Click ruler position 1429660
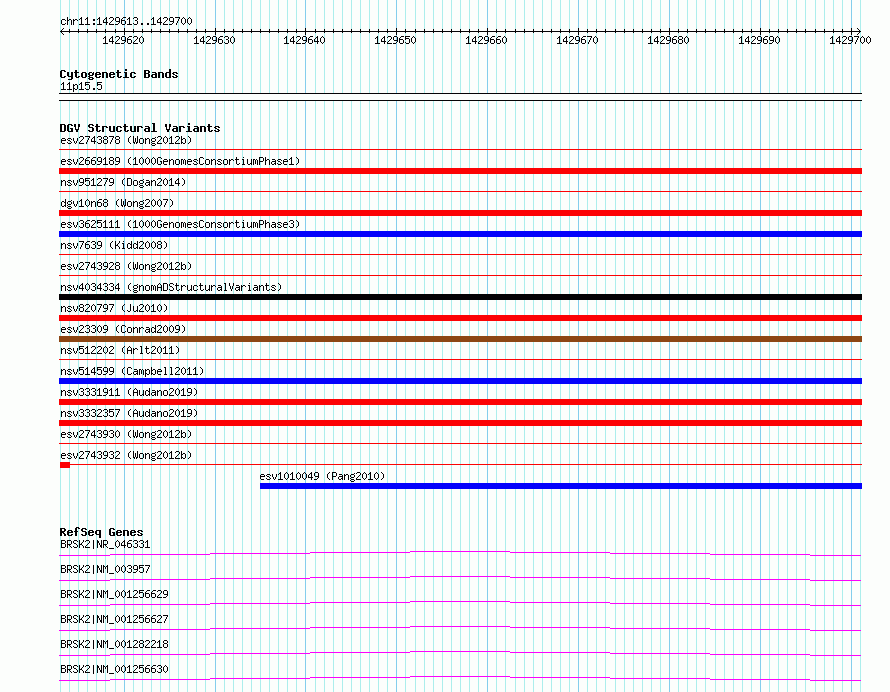Viewport: 890px width, 692px height. (486, 40)
